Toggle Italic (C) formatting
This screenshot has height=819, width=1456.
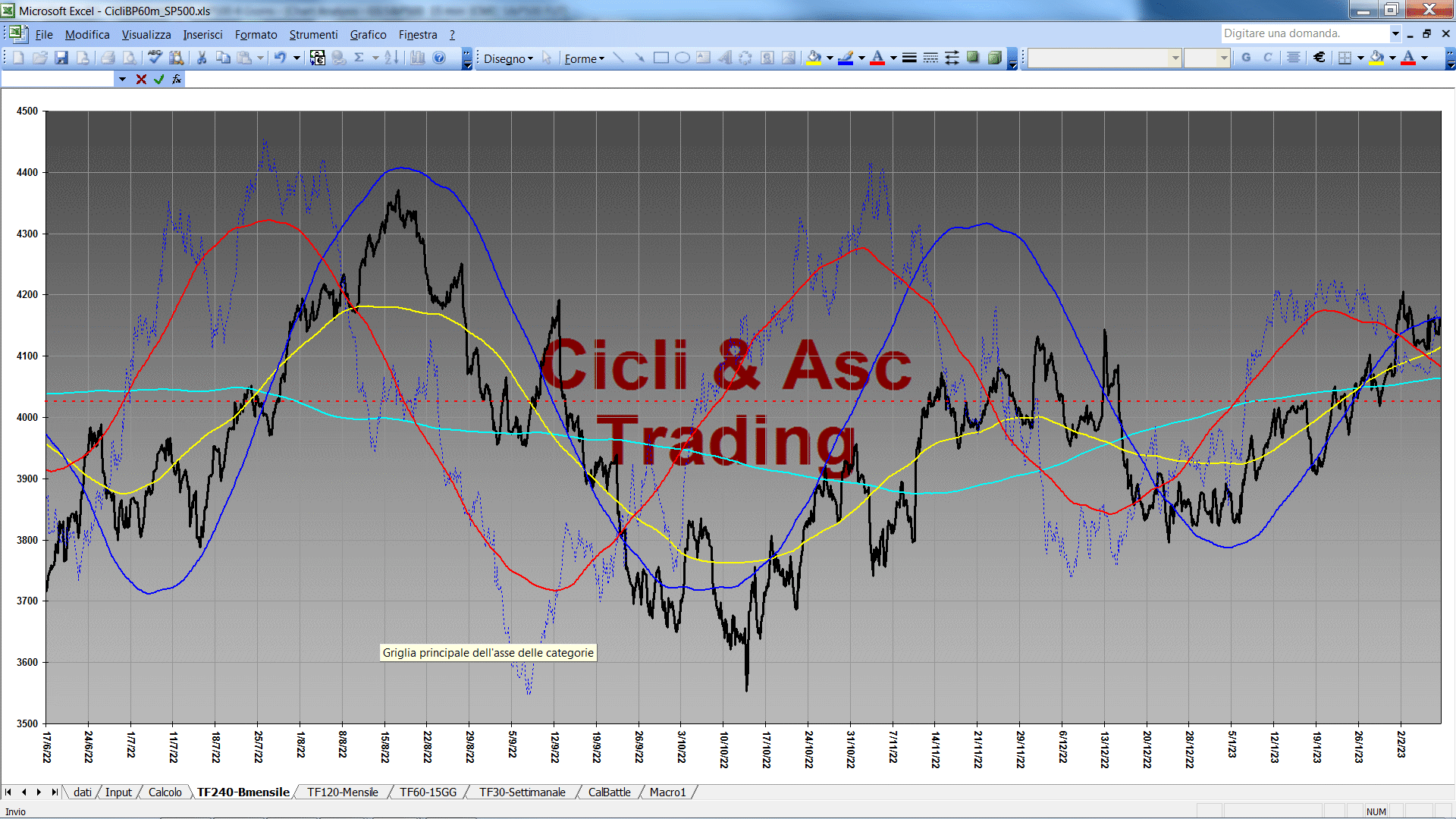point(1267,58)
